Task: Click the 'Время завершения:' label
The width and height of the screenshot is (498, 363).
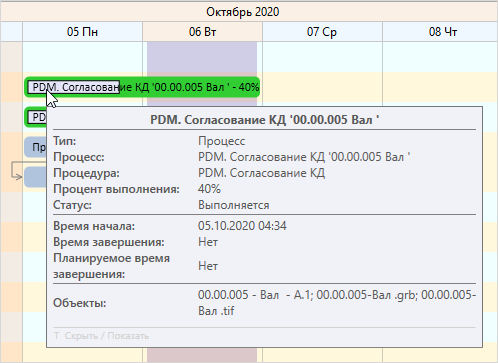Action: tap(109, 242)
